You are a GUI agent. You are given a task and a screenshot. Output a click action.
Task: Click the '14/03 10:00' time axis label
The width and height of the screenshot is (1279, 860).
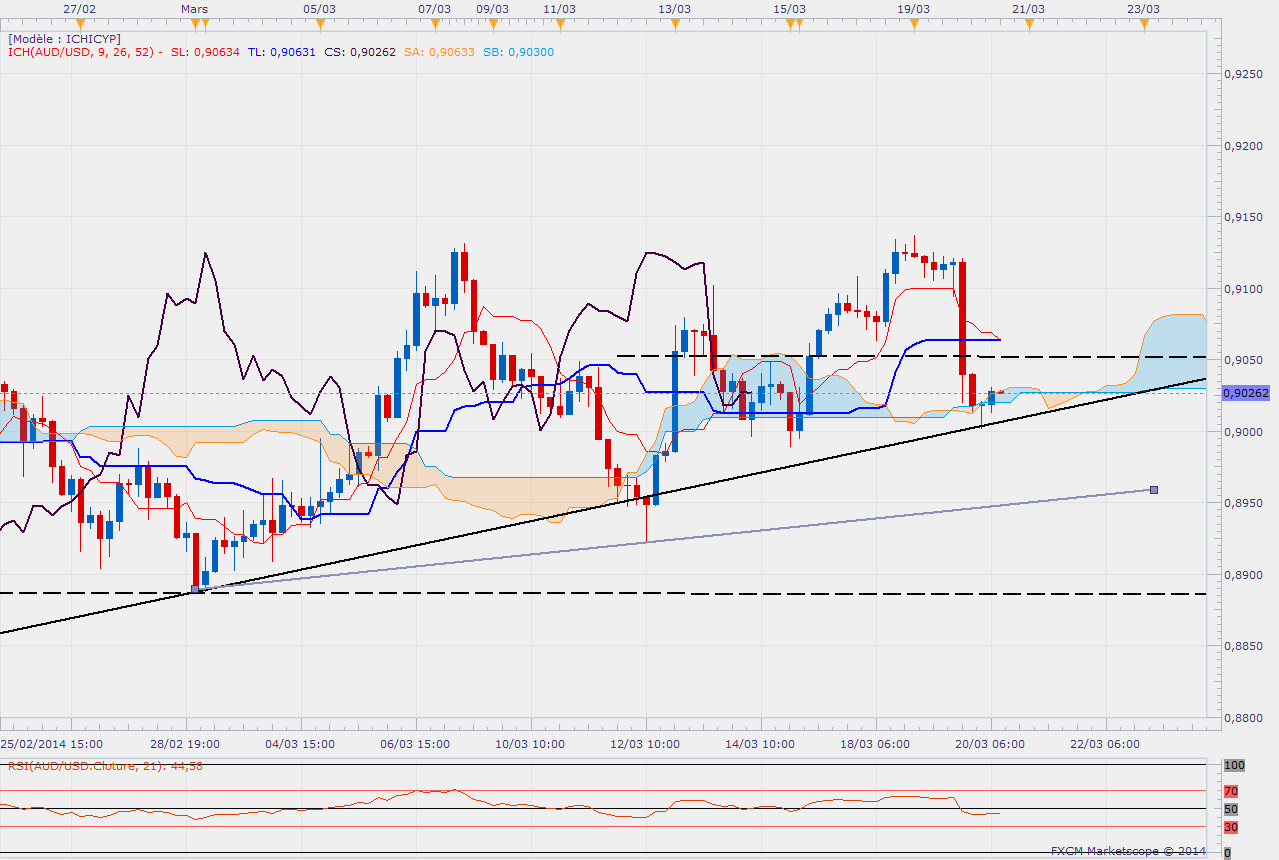761,744
